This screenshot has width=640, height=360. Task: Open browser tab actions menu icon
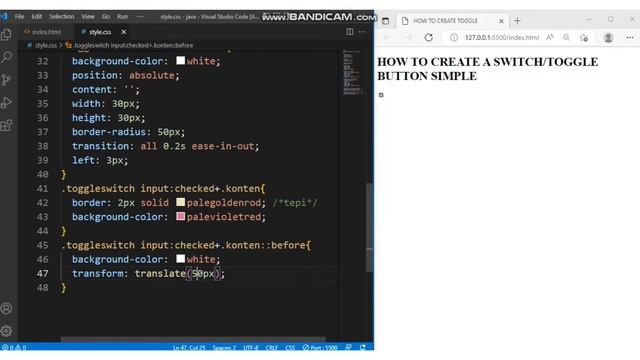tap(385, 21)
